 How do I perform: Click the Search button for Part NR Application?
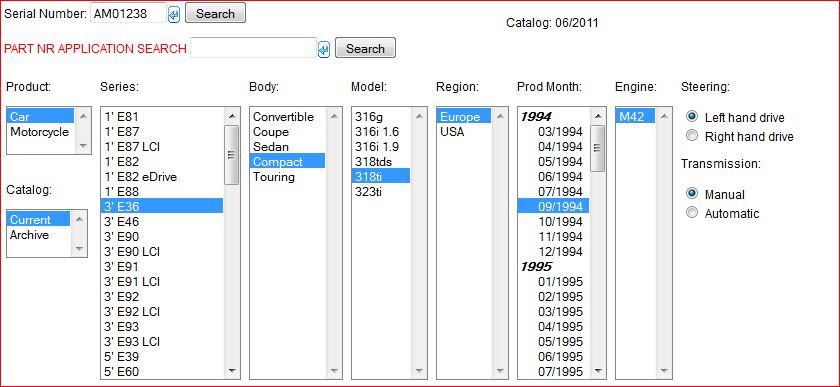coord(365,48)
